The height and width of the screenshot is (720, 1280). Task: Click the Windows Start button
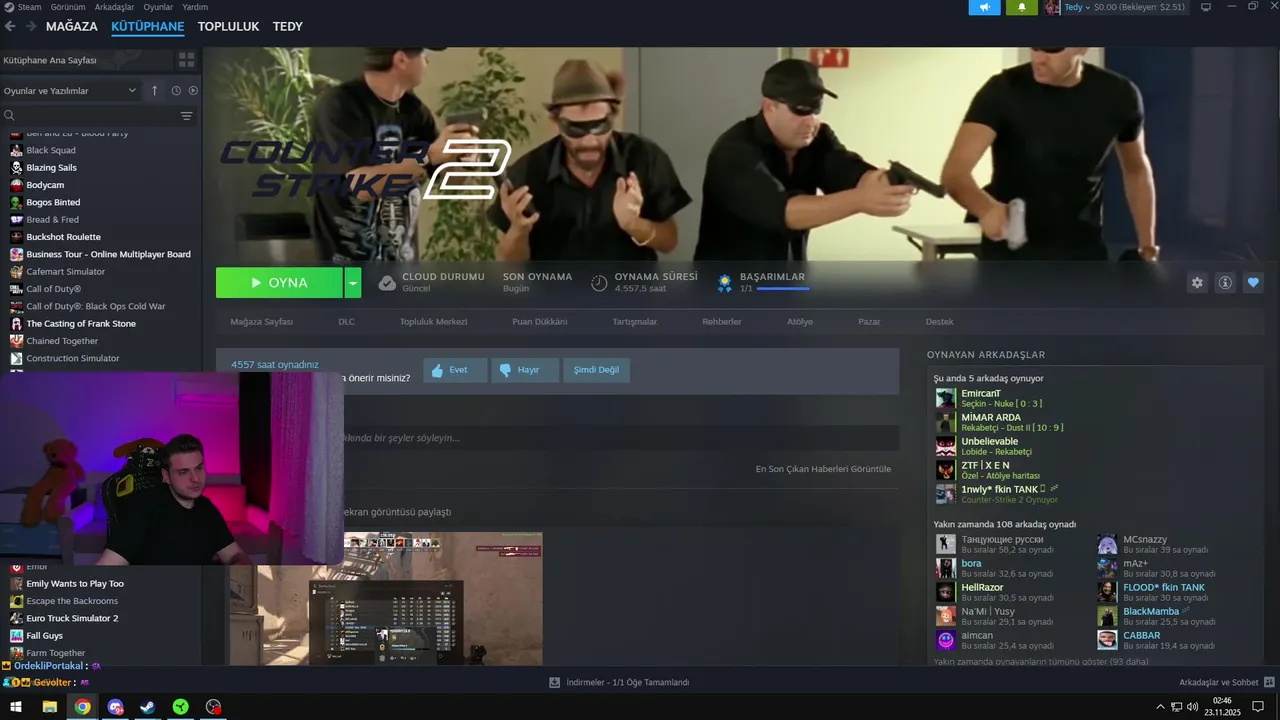tap(16, 707)
